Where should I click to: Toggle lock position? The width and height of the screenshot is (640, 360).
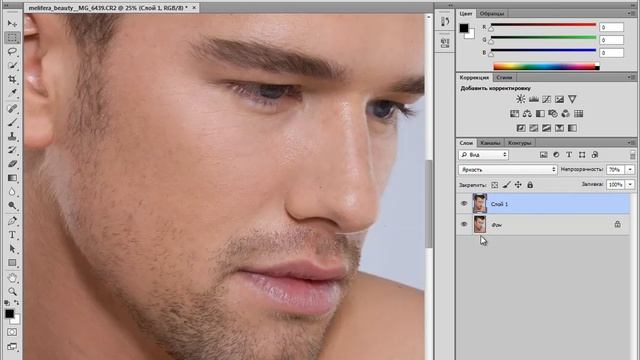click(x=518, y=185)
